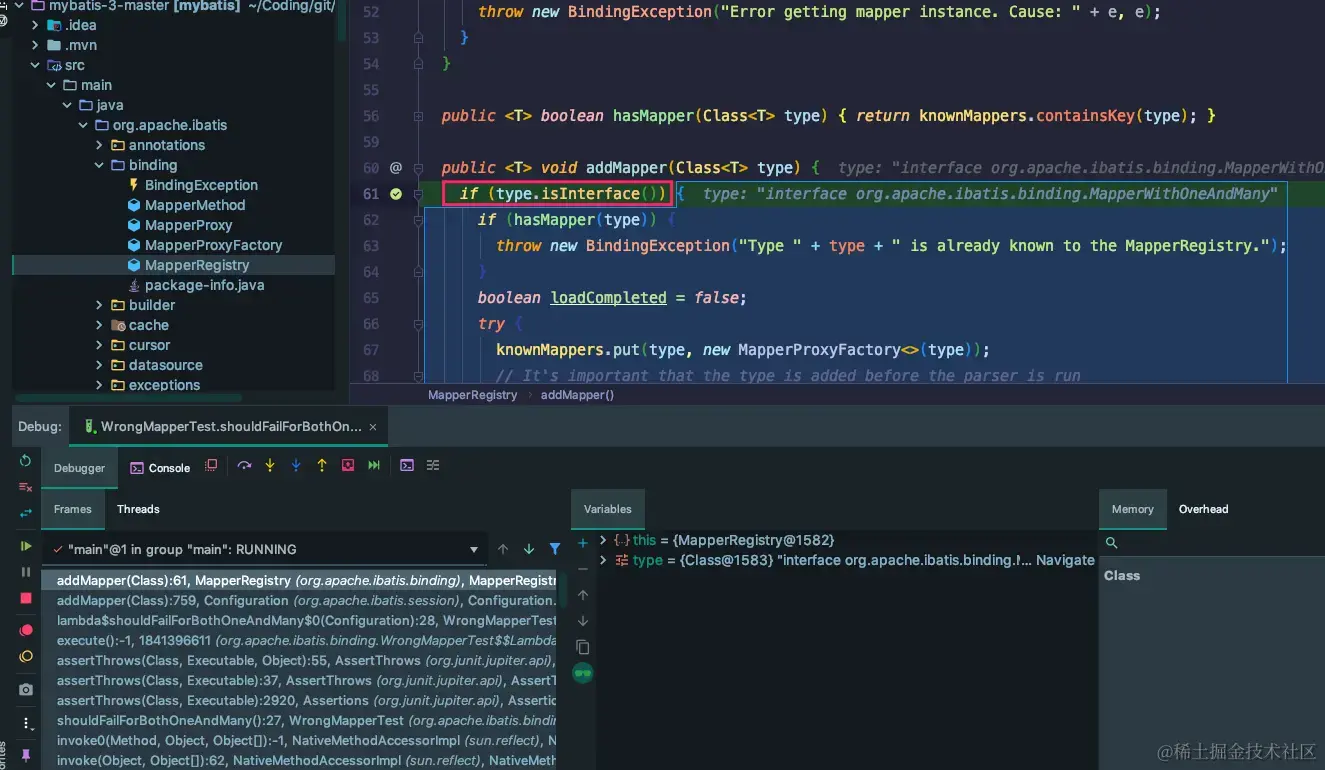Select package-info.java in the project tree

[x=204, y=285]
